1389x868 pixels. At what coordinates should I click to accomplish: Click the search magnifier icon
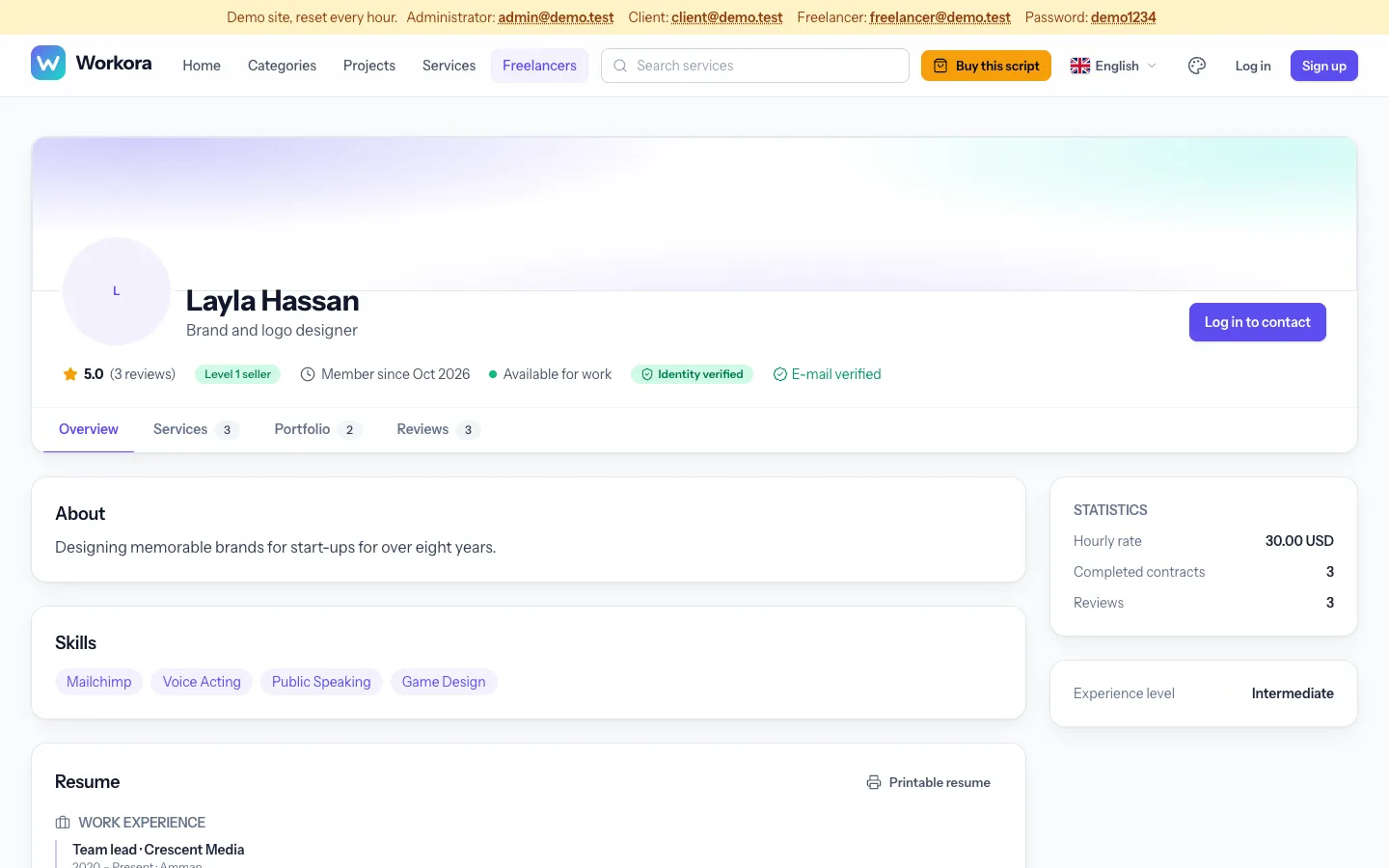click(620, 66)
